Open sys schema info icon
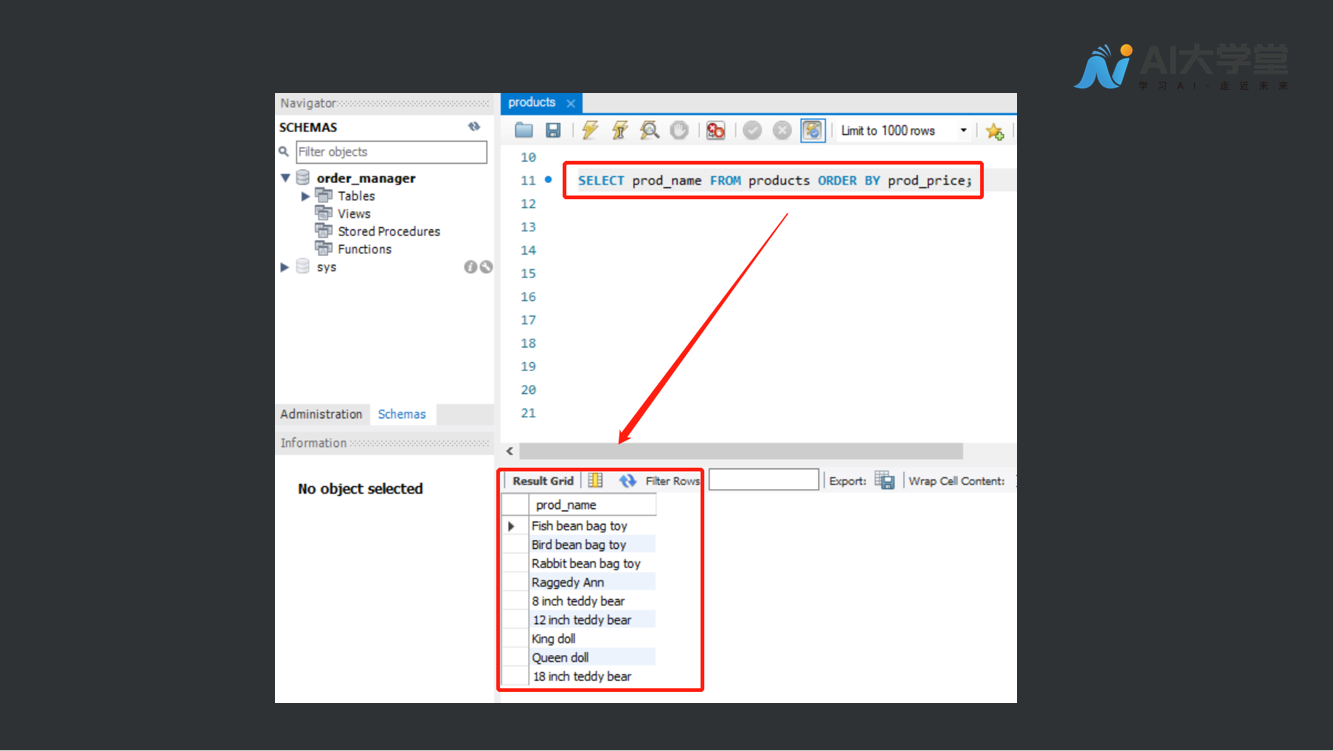This screenshot has height=751, width=1333. pos(470,267)
